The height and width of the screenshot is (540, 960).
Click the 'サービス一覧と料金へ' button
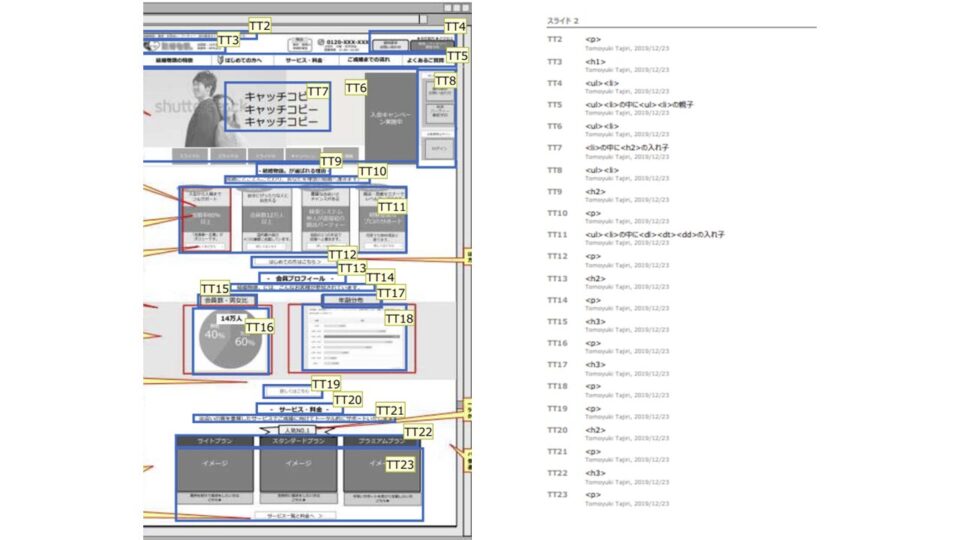coord(298,515)
